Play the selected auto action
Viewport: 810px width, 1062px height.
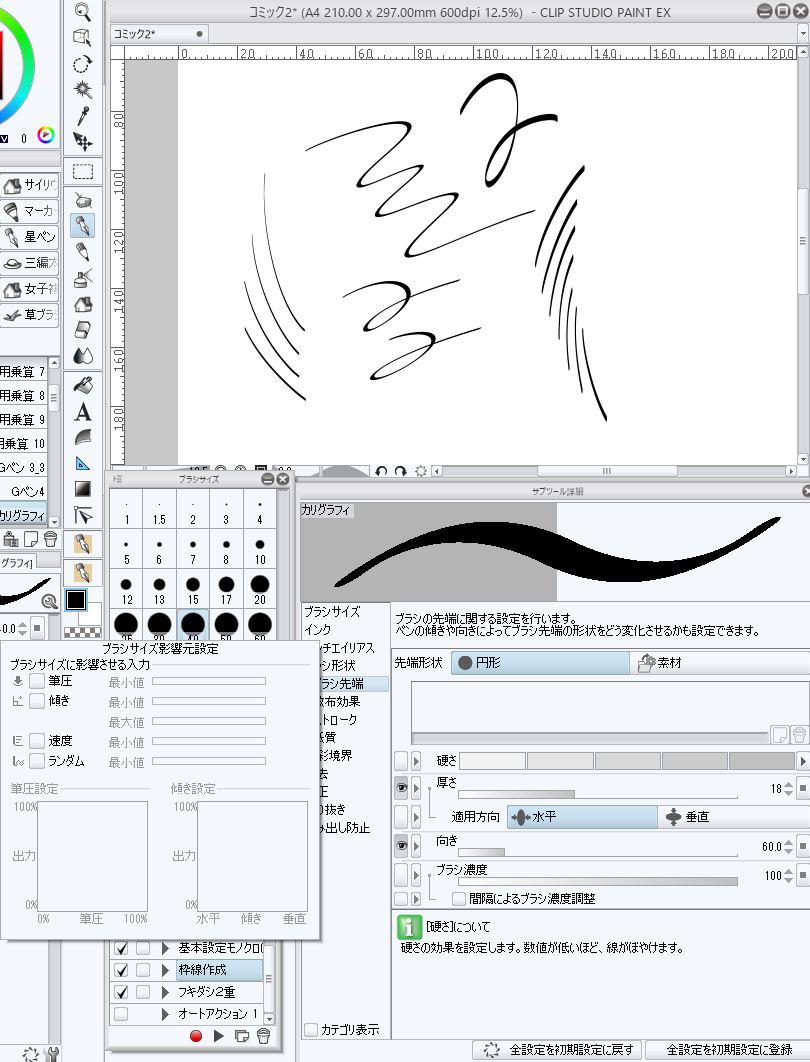218,1036
